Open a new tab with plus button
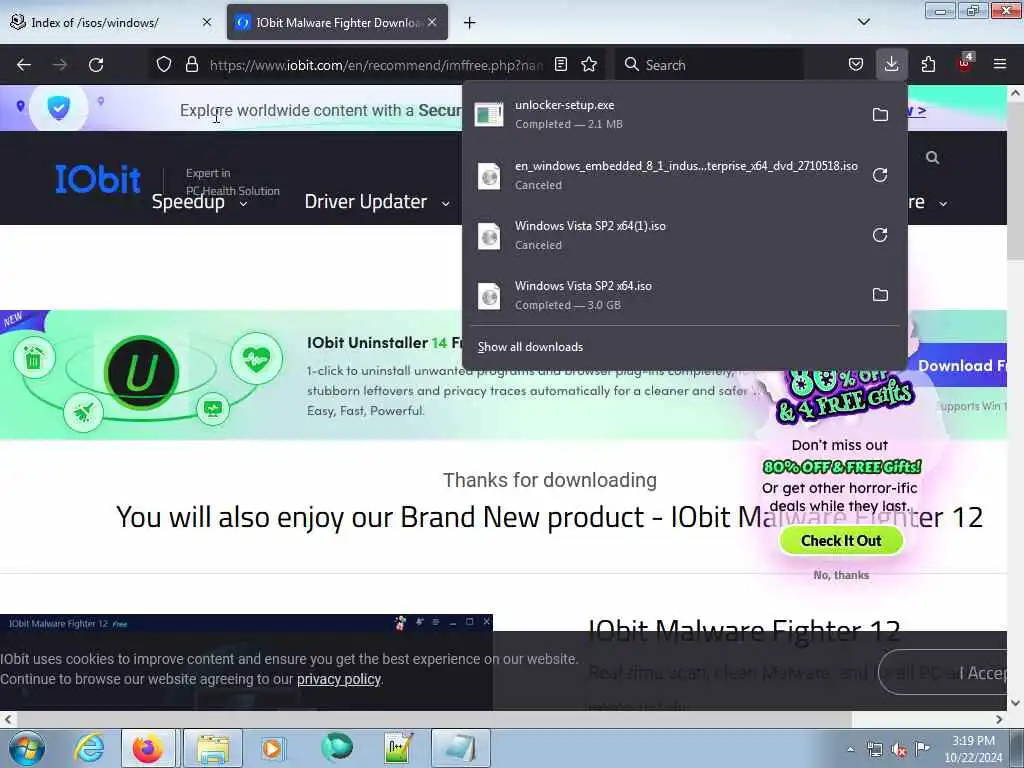 click(469, 23)
